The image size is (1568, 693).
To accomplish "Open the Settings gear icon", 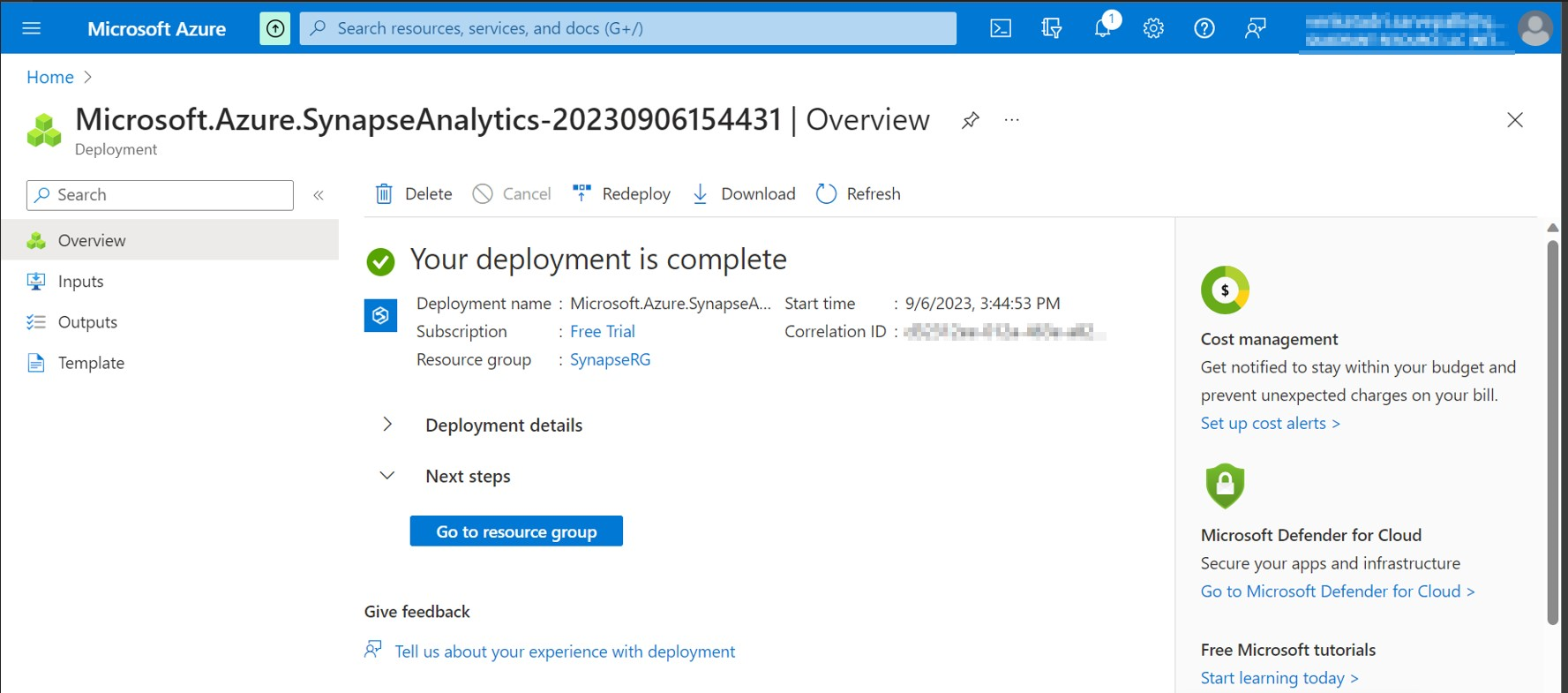I will (x=1153, y=28).
